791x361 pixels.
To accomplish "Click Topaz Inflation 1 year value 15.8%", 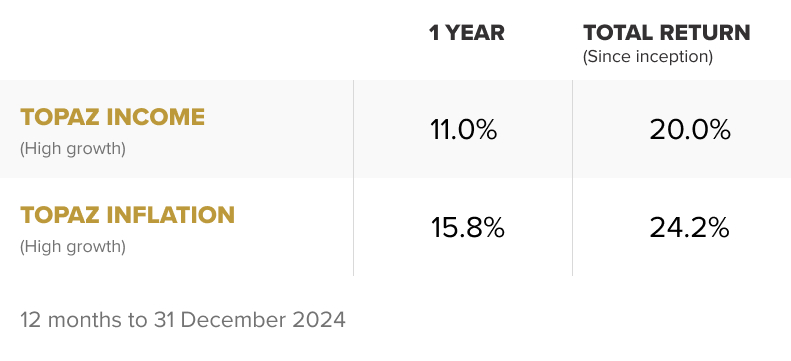I will pos(468,227).
